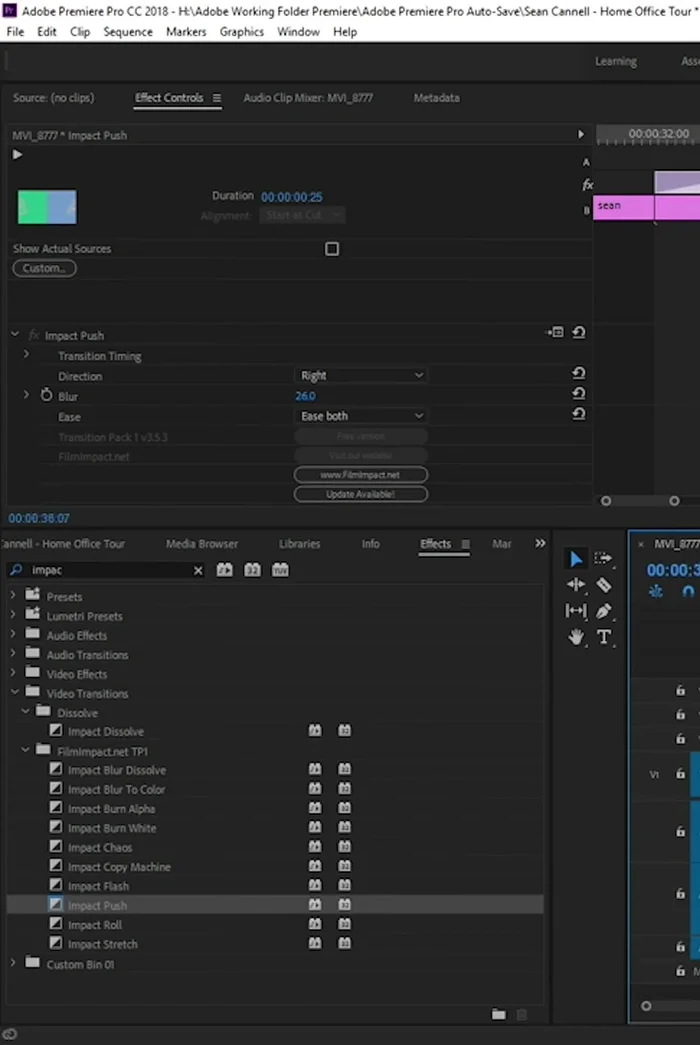This screenshot has height=1045, width=700.
Task: Enable the Show Actual Sources checkbox
Action: (332, 249)
